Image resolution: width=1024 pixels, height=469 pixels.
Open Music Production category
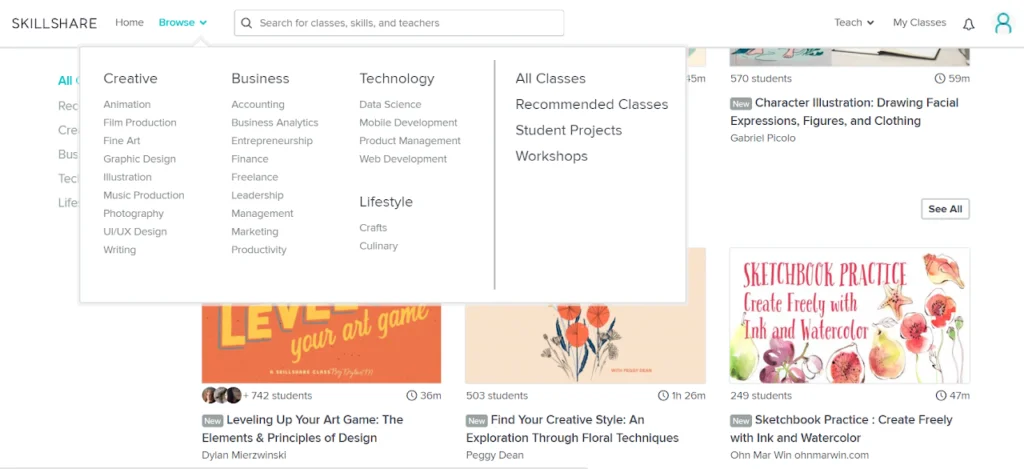(x=144, y=195)
